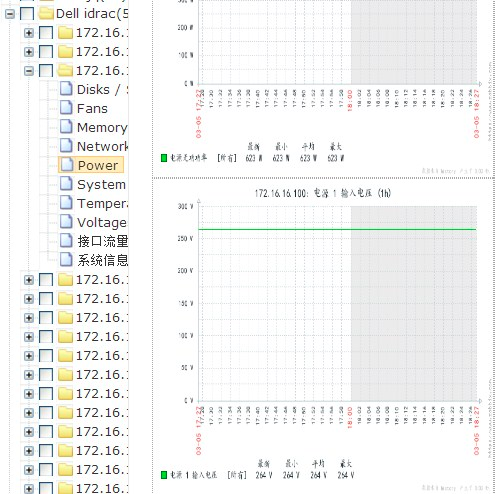Open the Temper… page icon

tap(66, 203)
